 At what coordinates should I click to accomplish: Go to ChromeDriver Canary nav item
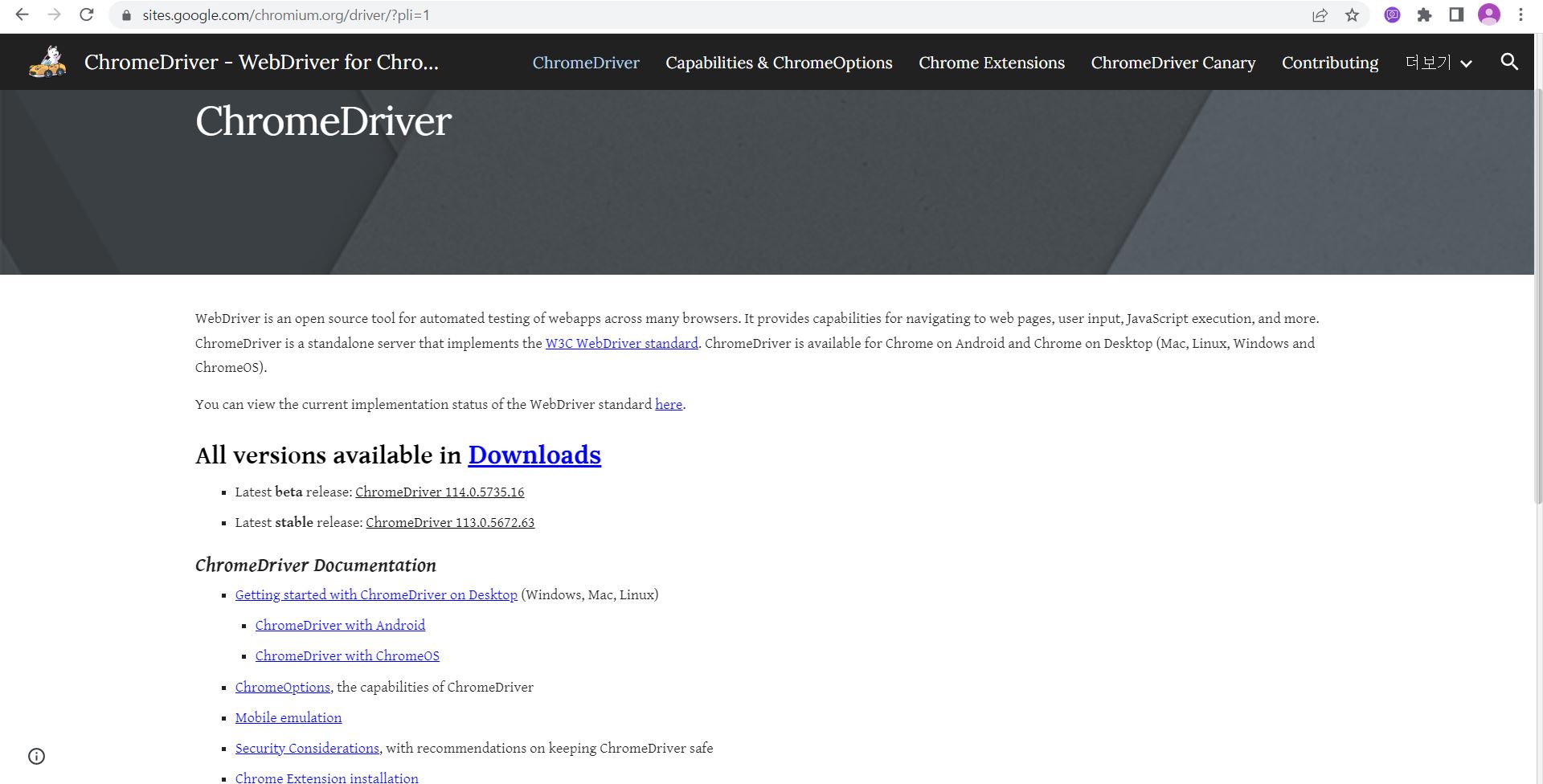[1173, 63]
